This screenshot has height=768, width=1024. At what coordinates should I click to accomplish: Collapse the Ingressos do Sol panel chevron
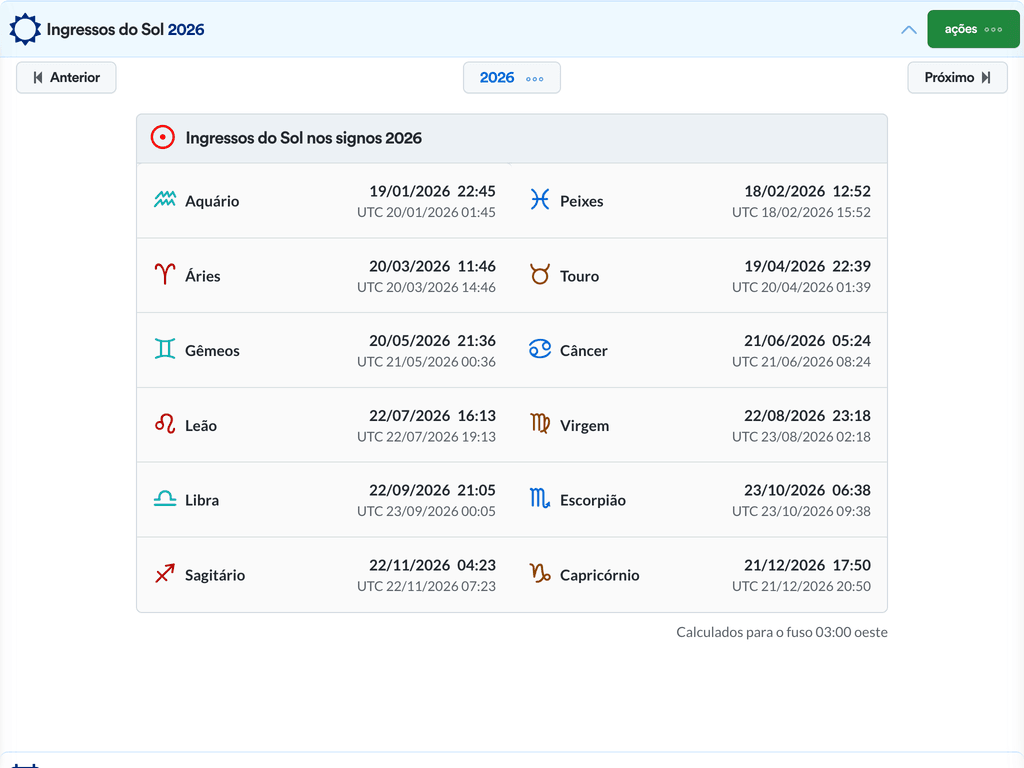pyautogui.click(x=908, y=30)
